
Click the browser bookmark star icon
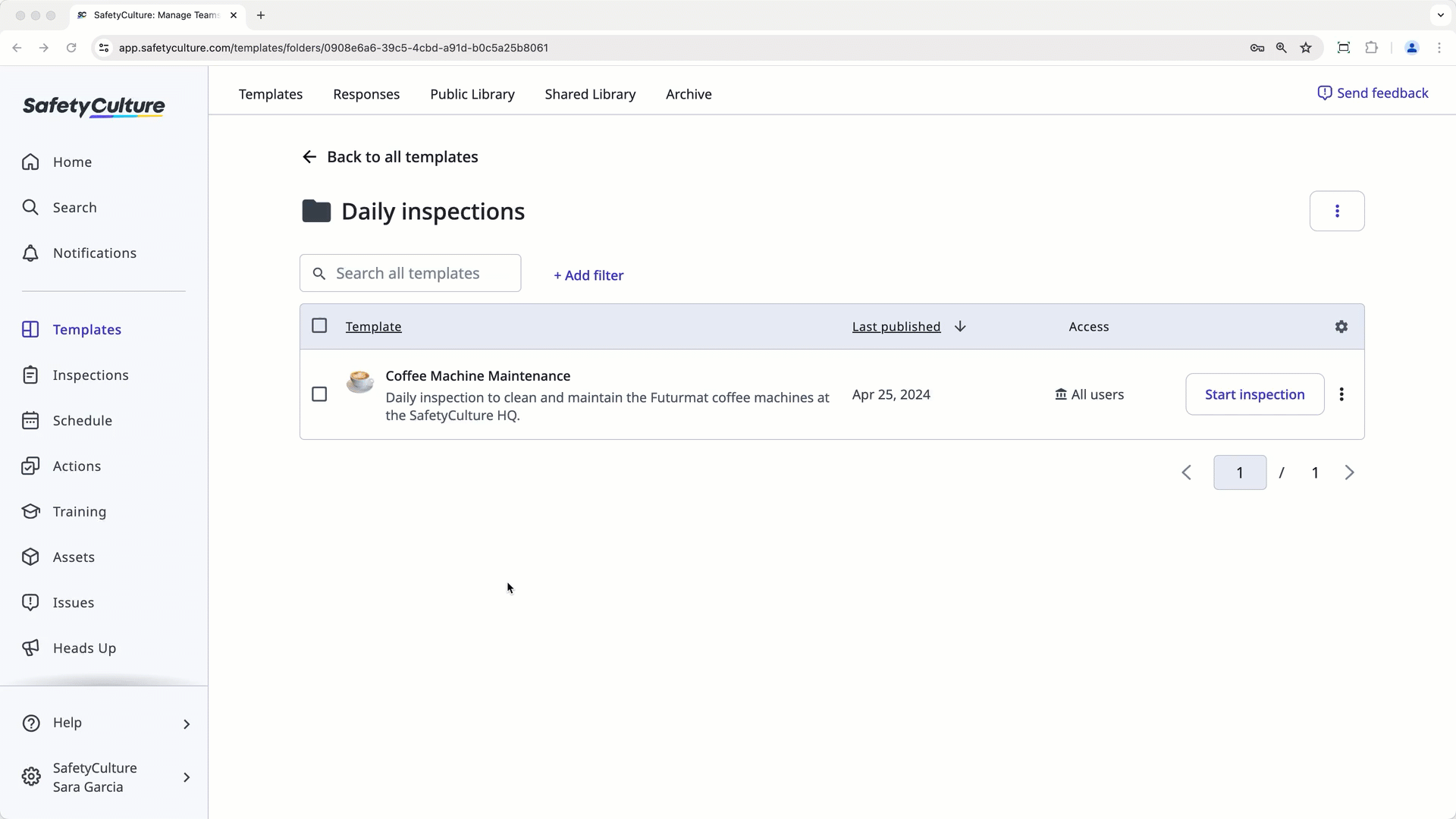click(1306, 48)
